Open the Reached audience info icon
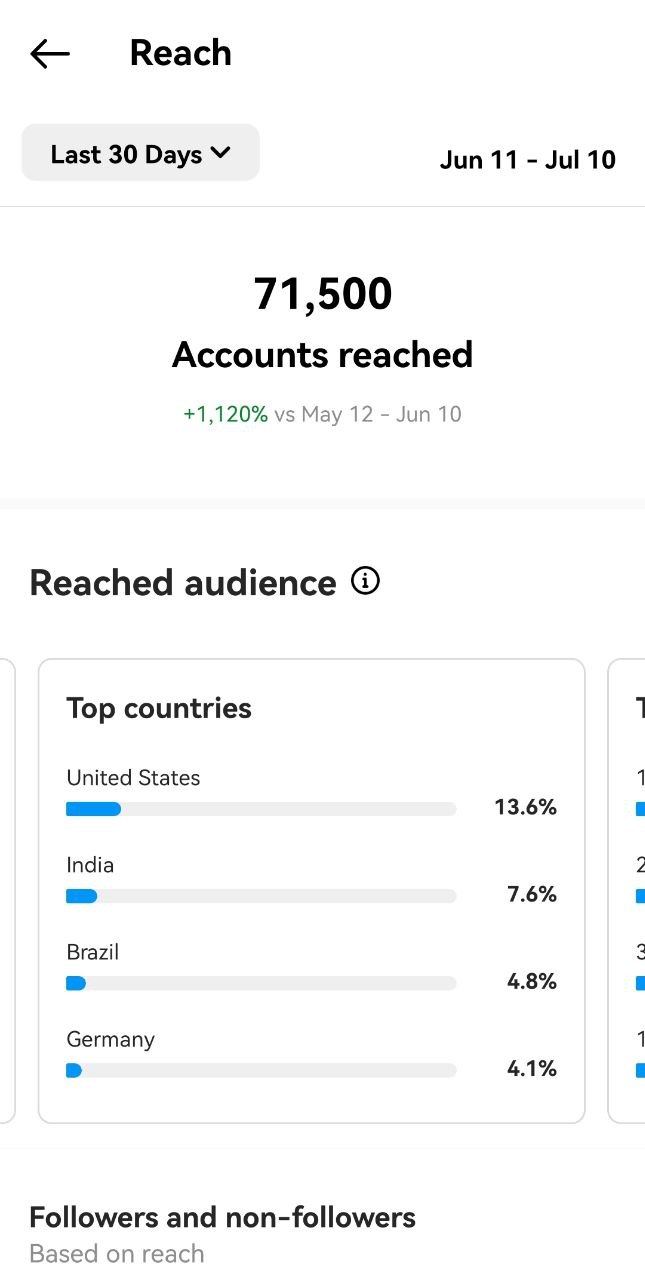The image size is (645, 1280). [366, 581]
